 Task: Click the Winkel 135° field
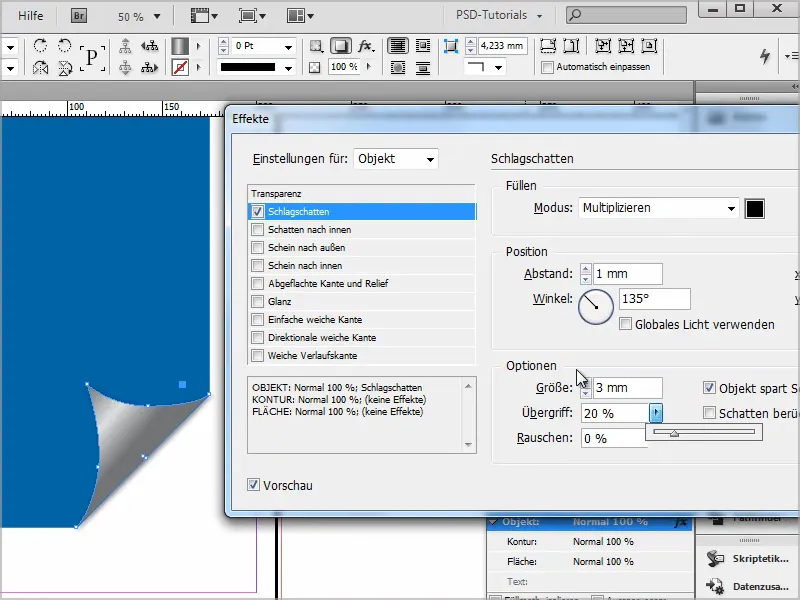tap(655, 298)
